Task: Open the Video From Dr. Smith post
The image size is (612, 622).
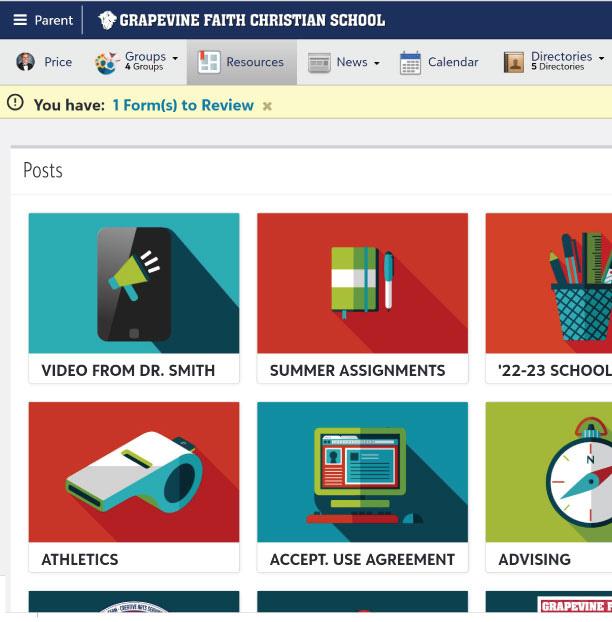Action: coord(134,298)
